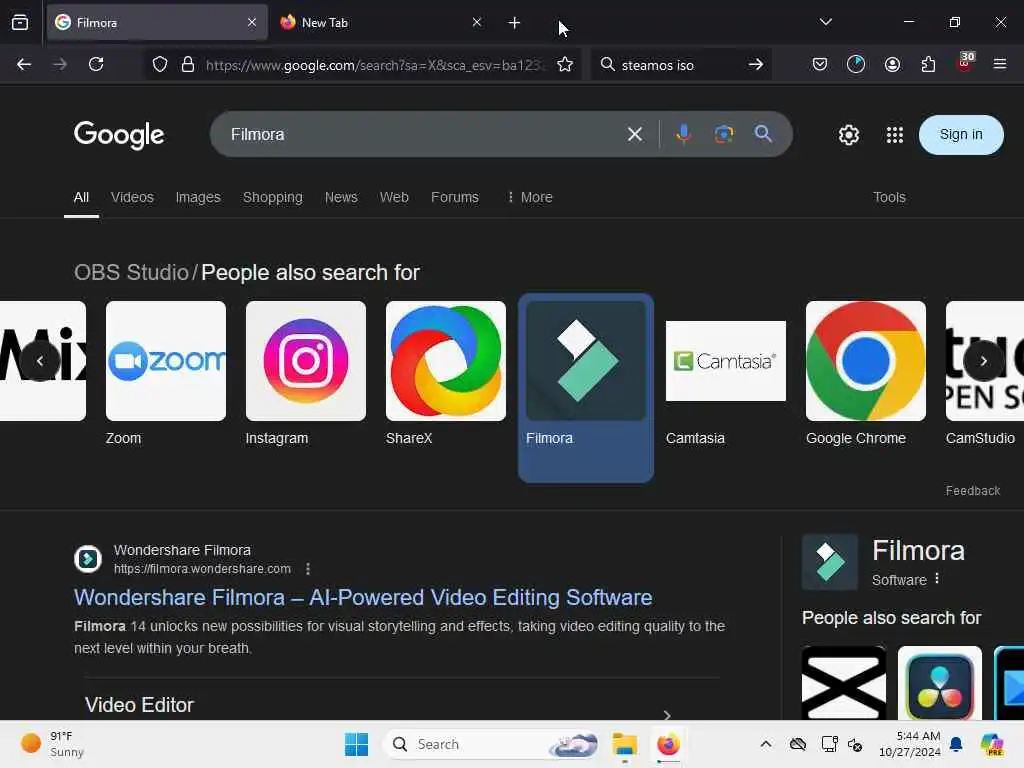The width and height of the screenshot is (1024, 768).
Task: Switch to the New Tab tab
Action: click(383, 22)
